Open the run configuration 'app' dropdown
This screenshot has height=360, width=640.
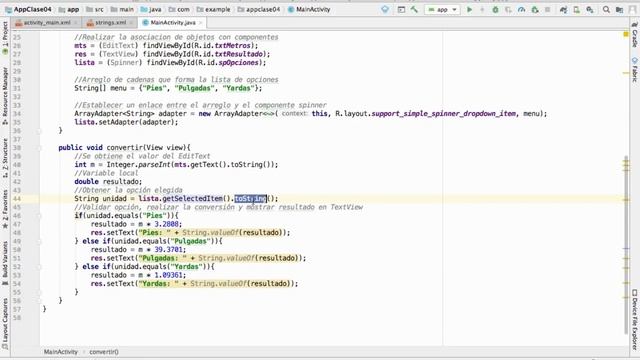[442, 9]
